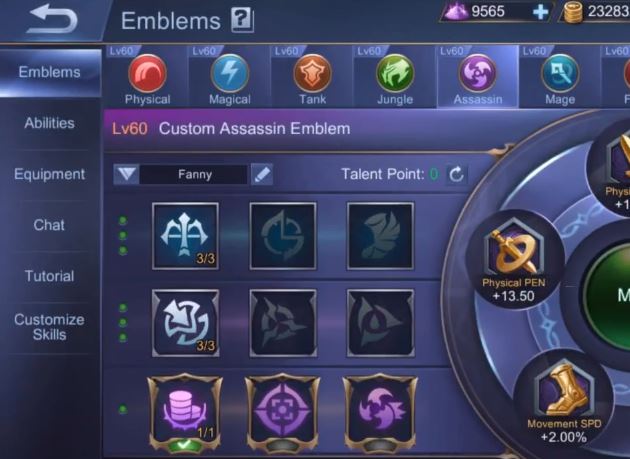Toggle the trident talent at 3/3
The image size is (630, 459).
186,236
